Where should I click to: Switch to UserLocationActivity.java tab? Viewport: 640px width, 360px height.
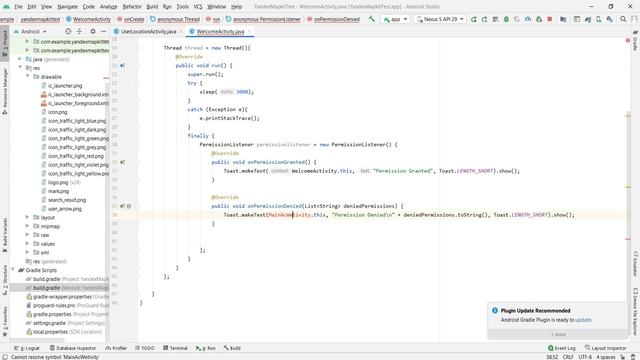[x=149, y=31]
